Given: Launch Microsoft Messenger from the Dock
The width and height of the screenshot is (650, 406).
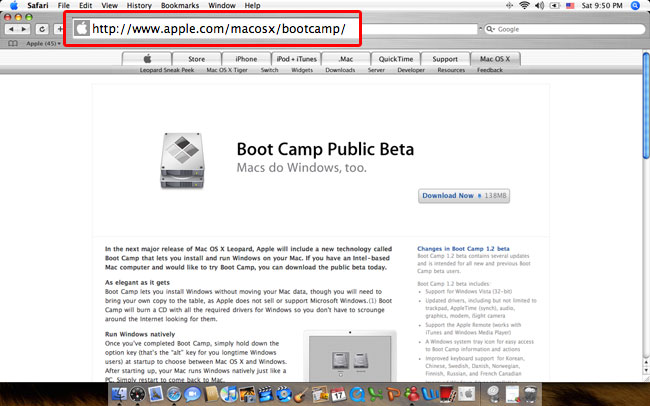Looking at the screenshot, I should pos(412,394).
